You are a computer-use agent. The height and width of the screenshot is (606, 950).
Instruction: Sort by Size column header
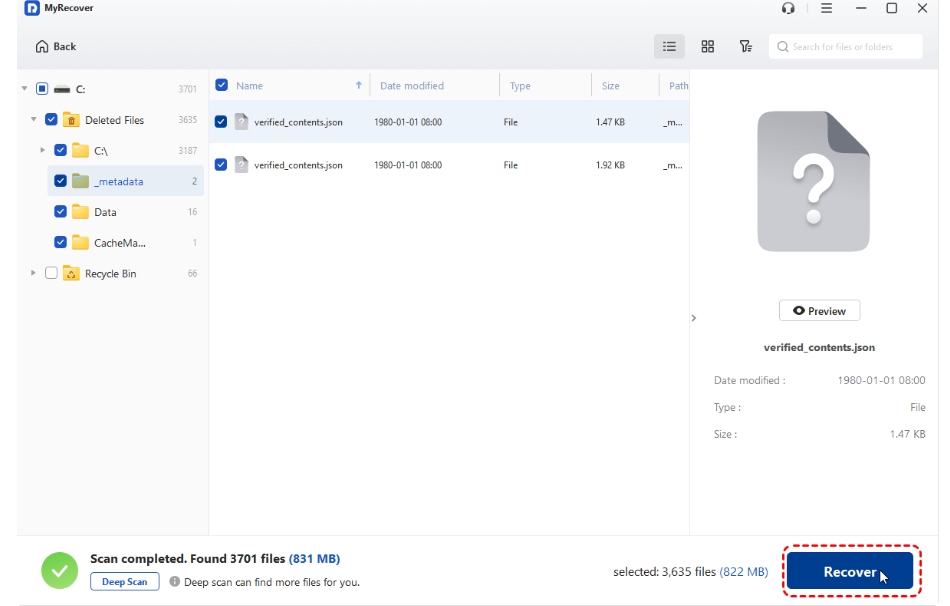click(610, 86)
